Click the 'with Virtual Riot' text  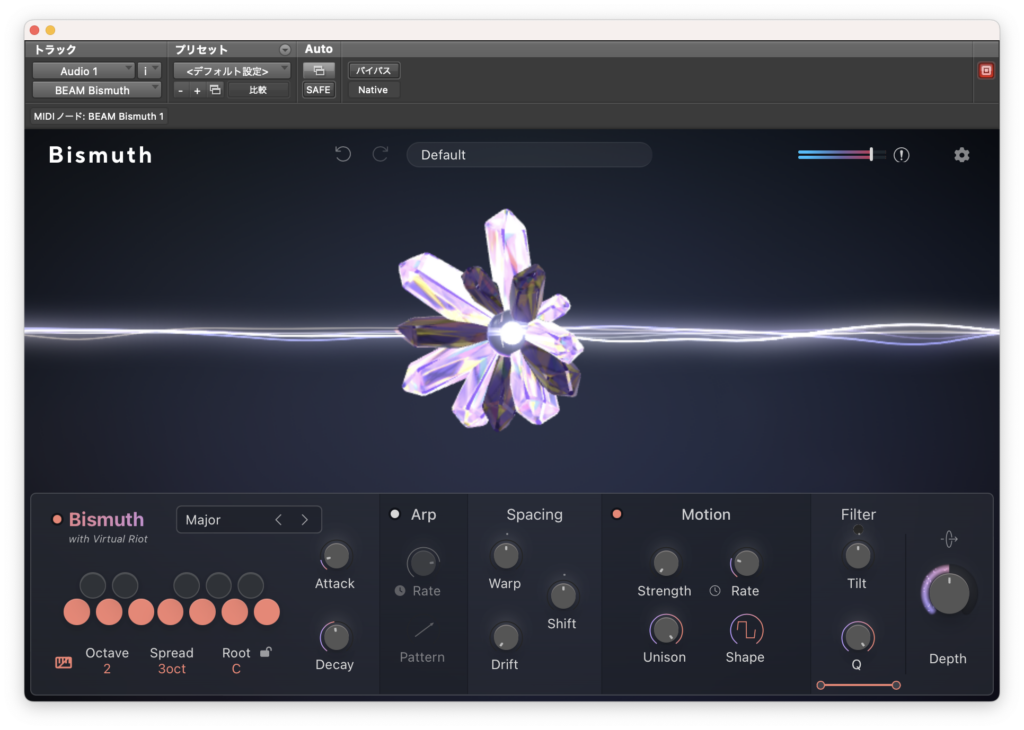pos(108,539)
